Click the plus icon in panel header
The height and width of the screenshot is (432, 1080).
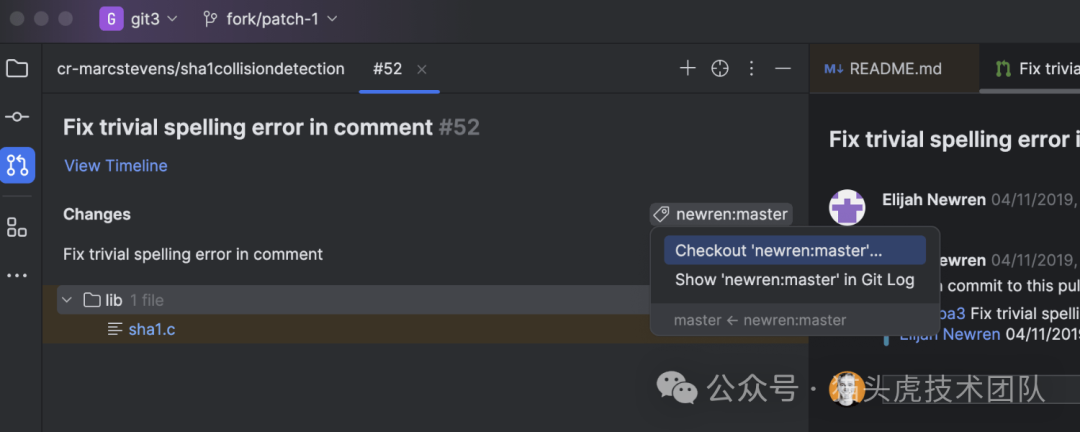(687, 68)
